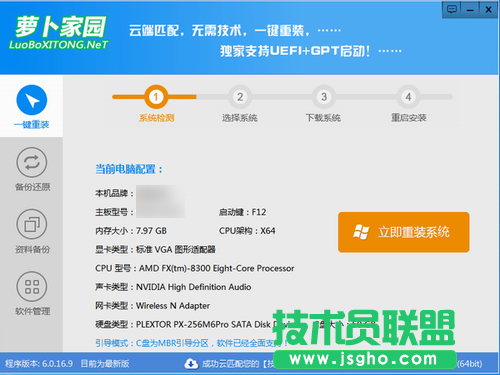Click the 选择系统 step label

pos(240,118)
